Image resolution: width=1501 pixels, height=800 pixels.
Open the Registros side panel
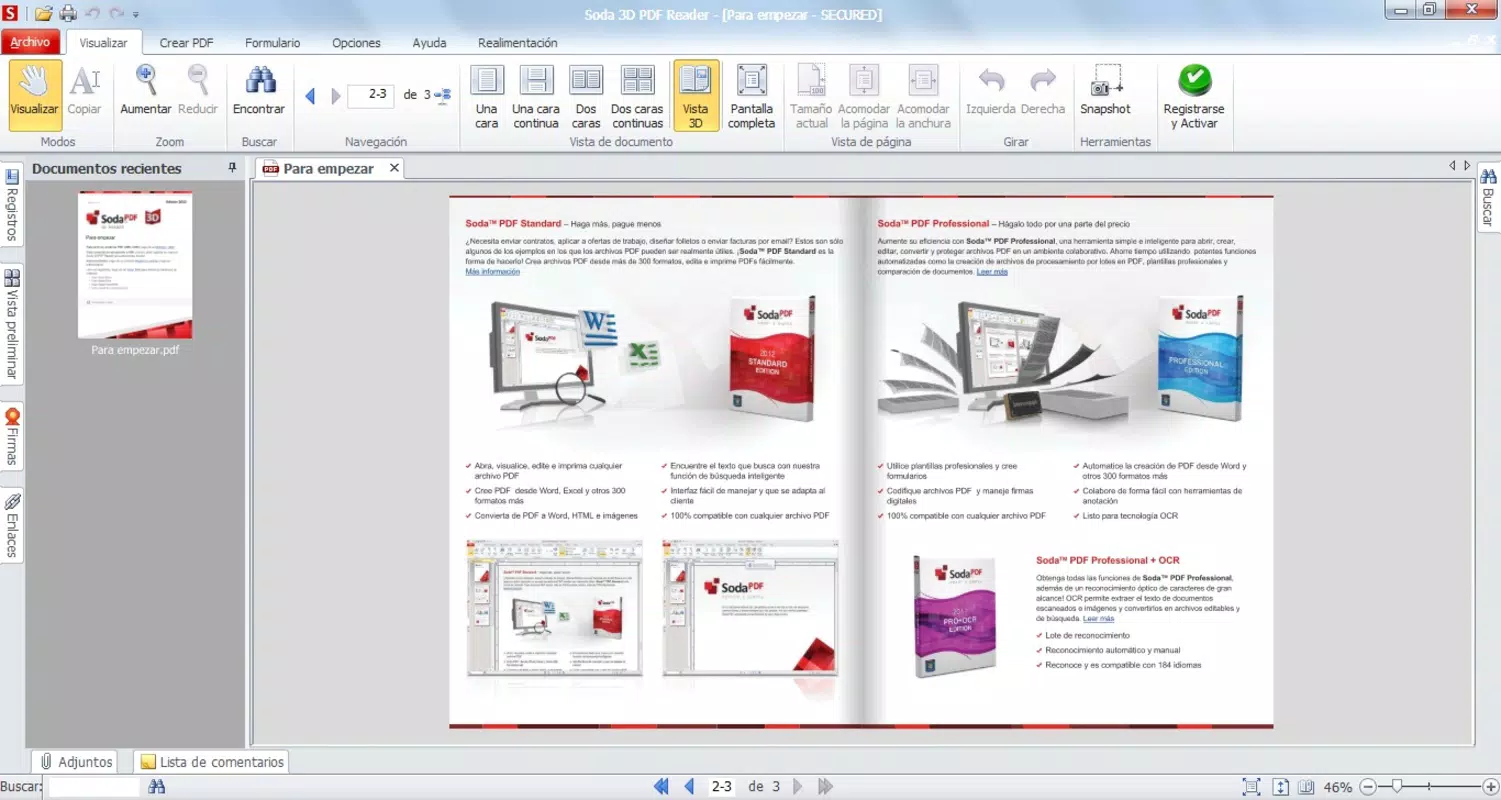(11, 206)
